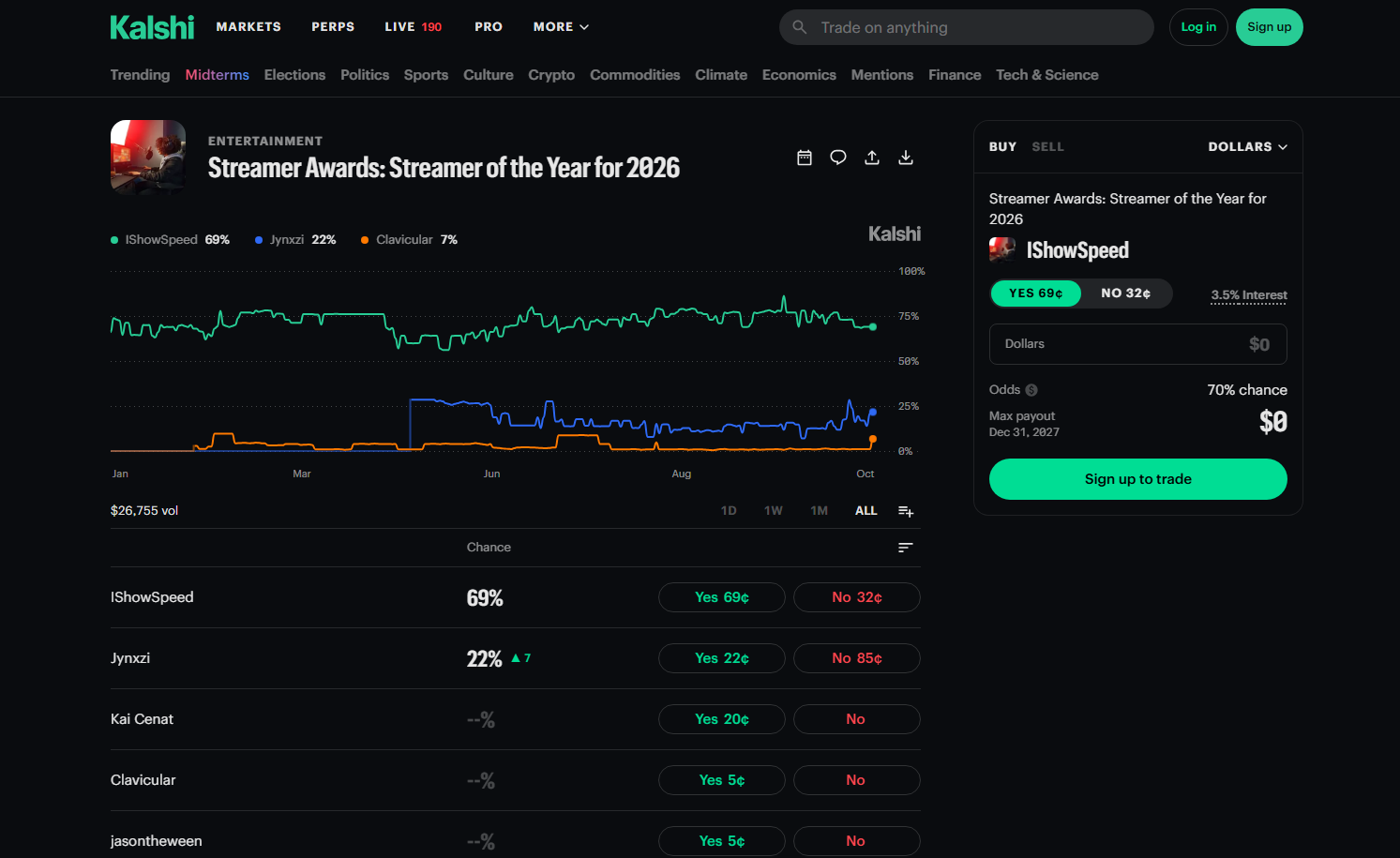Click the Dollars amount input field
Image resolution: width=1400 pixels, height=858 pixels.
coord(1138,344)
